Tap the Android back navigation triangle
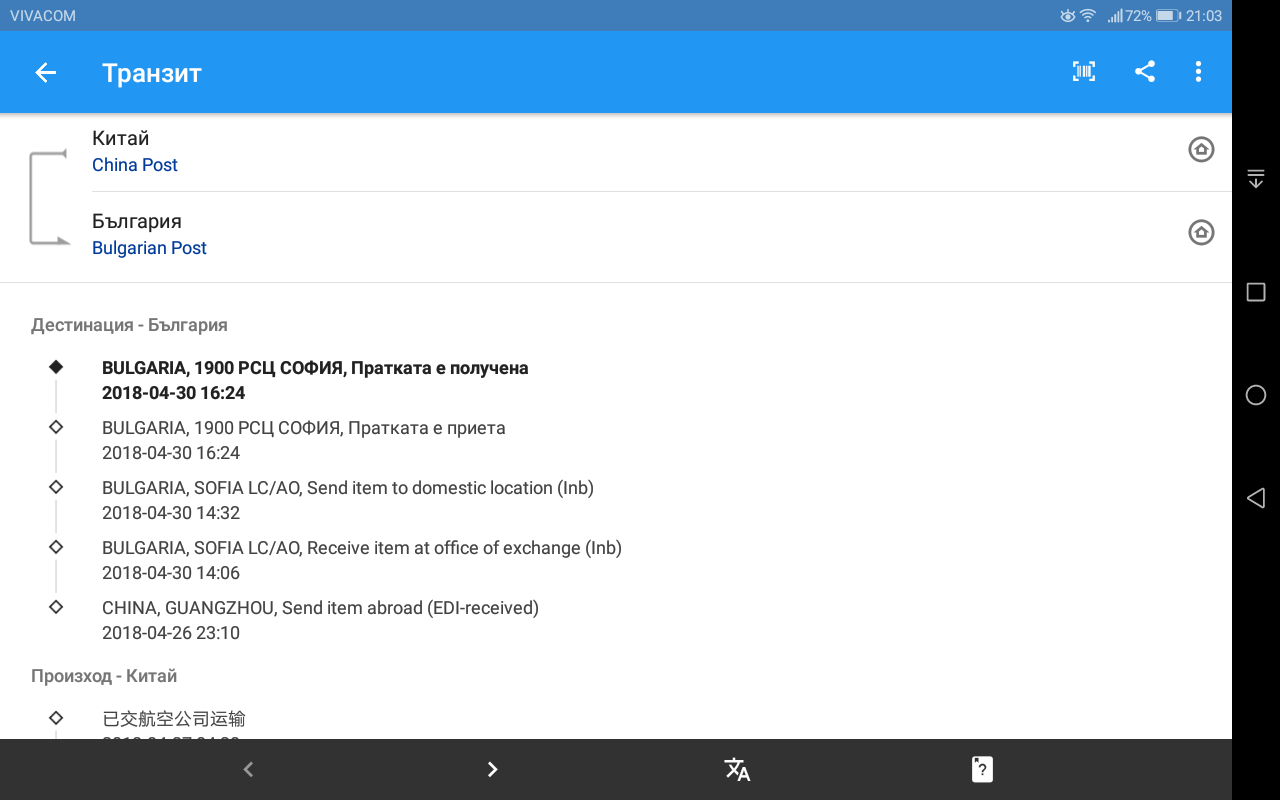Image resolution: width=1280 pixels, height=800 pixels. pyautogui.click(x=1256, y=498)
